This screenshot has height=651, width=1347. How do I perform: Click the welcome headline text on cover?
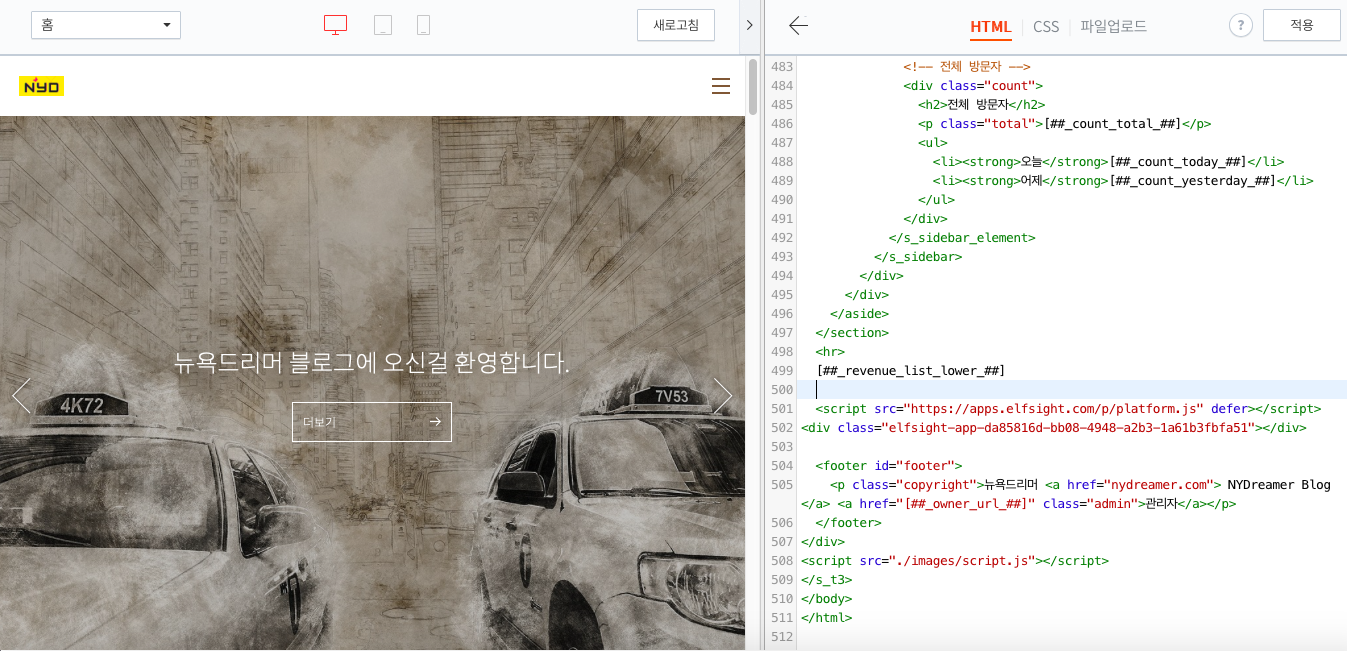[372, 362]
